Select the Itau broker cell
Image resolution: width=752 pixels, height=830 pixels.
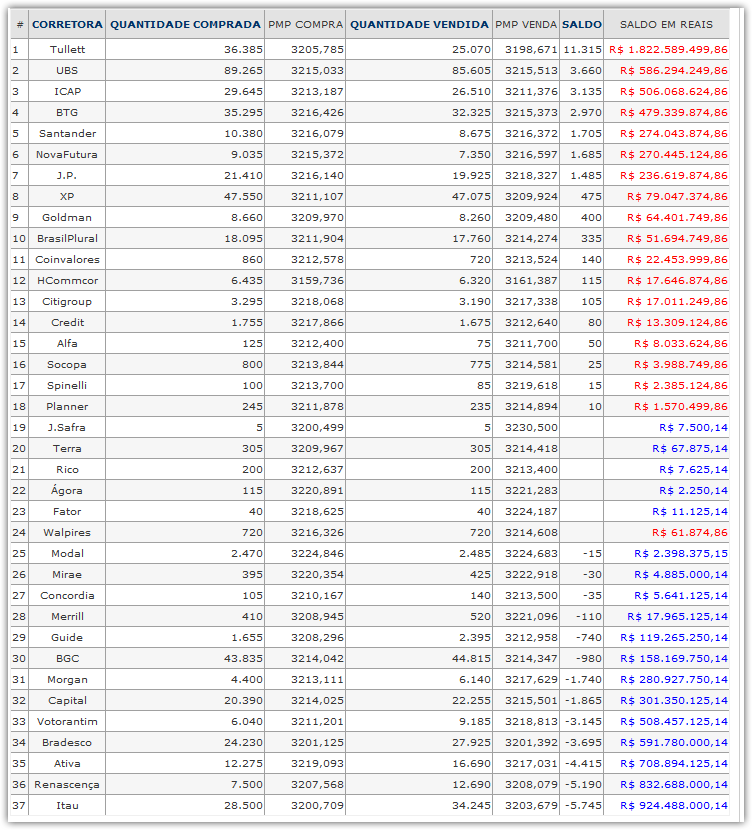(x=67, y=806)
